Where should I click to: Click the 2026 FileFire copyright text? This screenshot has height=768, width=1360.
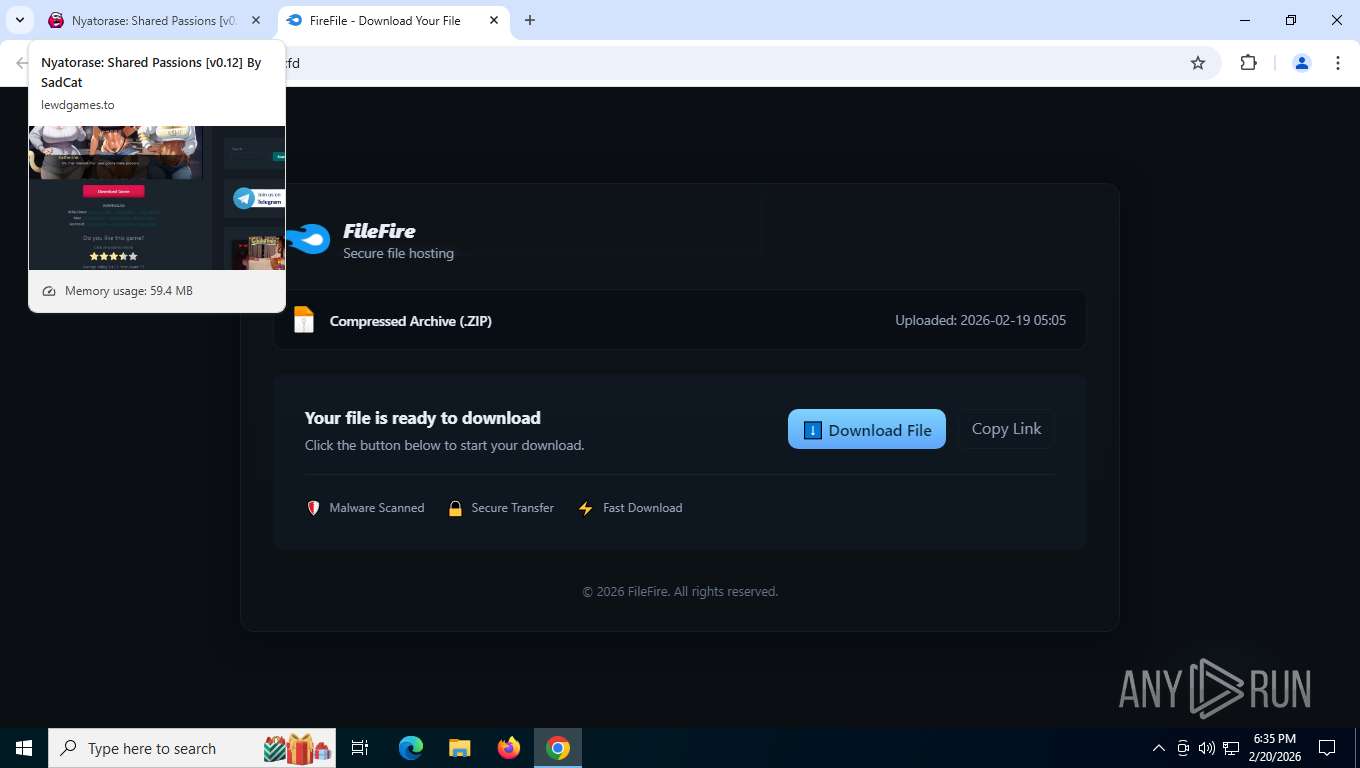pyautogui.click(x=680, y=592)
